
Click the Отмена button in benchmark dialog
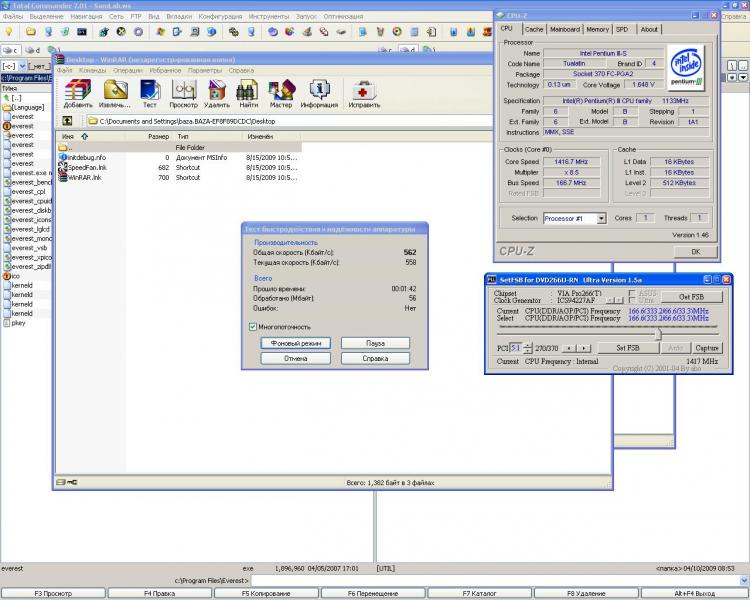[x=296, y=358]
